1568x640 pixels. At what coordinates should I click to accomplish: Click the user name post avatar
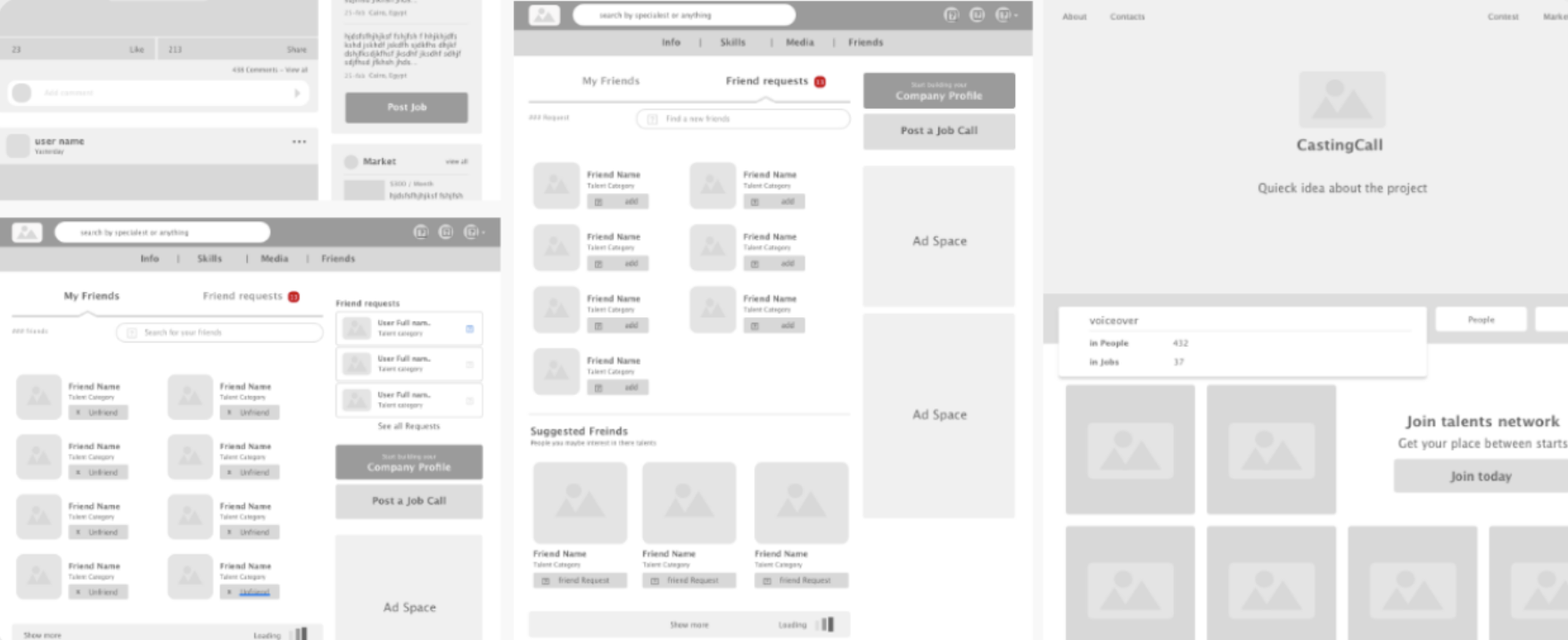pos(18,145)
